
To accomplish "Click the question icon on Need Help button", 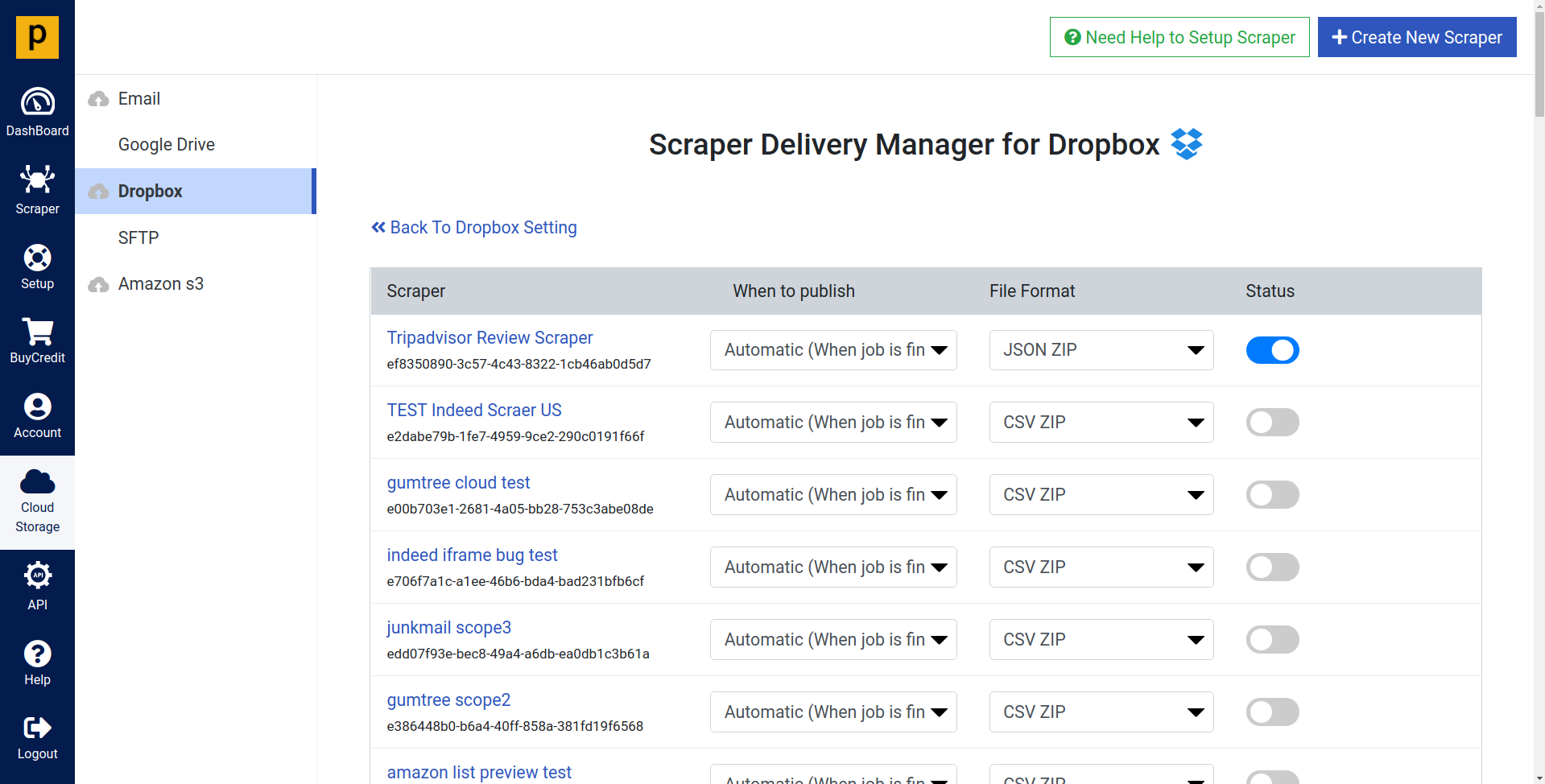I will coord(1072,37).
